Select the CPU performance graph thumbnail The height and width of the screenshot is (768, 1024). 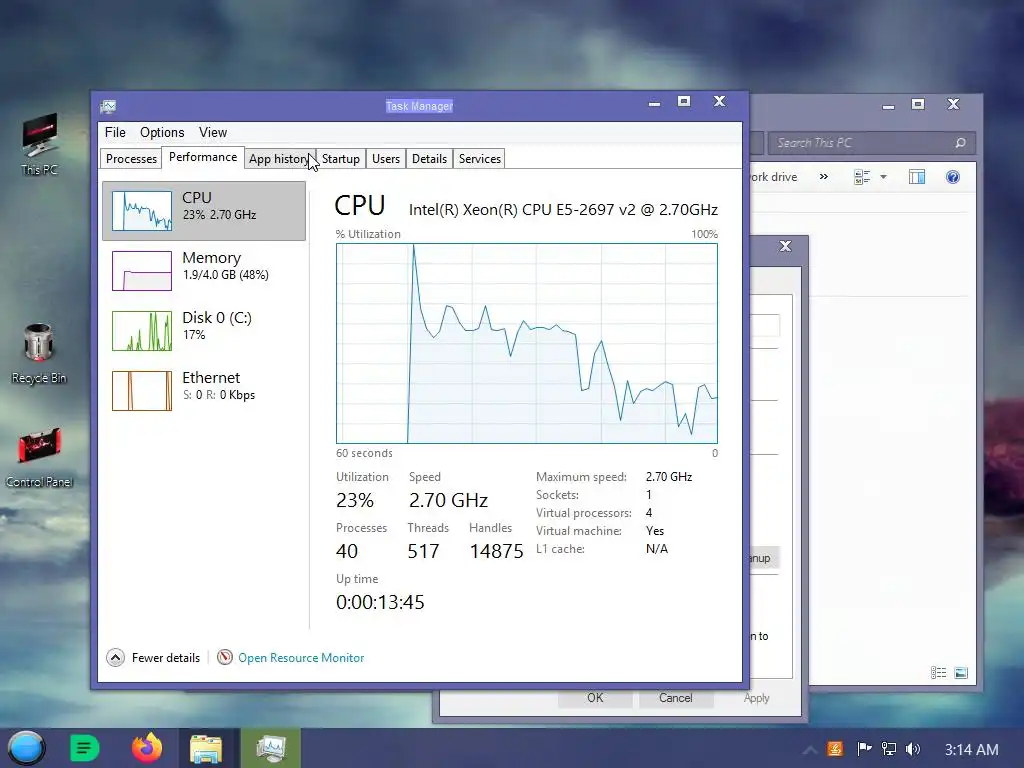(142, 211)
